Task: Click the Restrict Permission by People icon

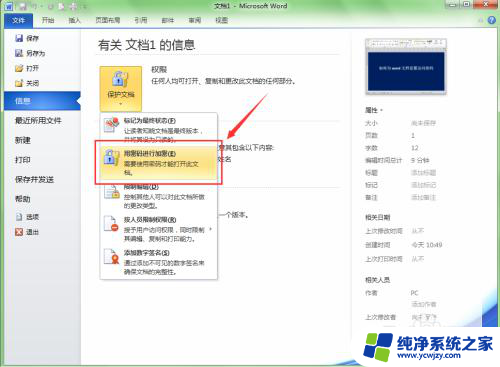Action: tap(111, 224)
